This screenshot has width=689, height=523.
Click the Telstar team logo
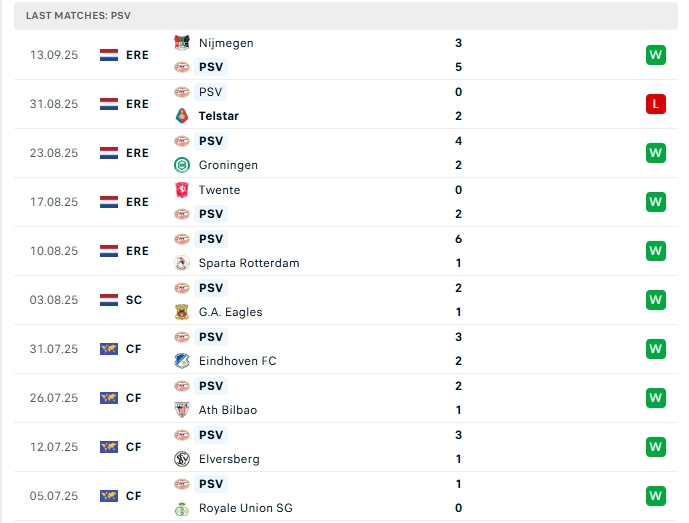point(181,116)
